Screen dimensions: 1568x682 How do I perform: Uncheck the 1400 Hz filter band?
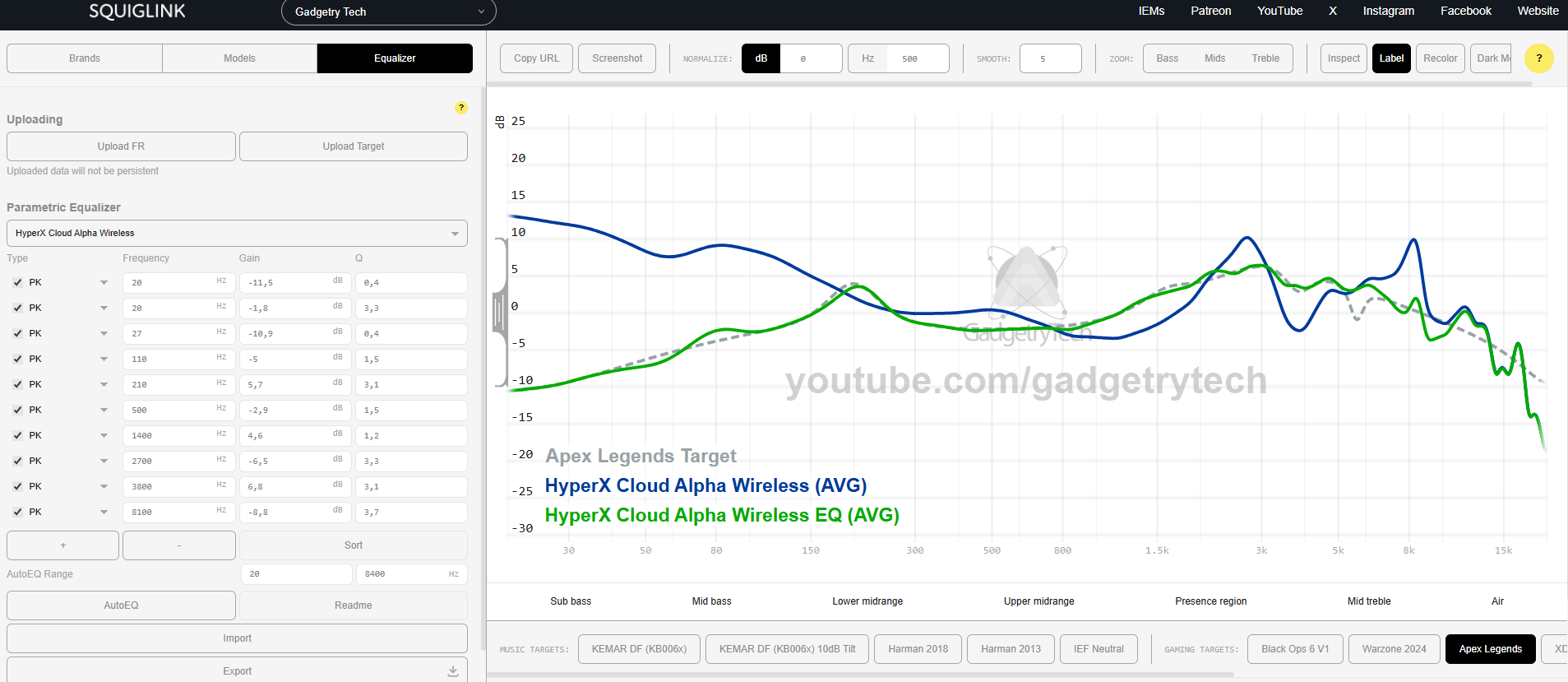pyautogui.click(x=17, y=436)
